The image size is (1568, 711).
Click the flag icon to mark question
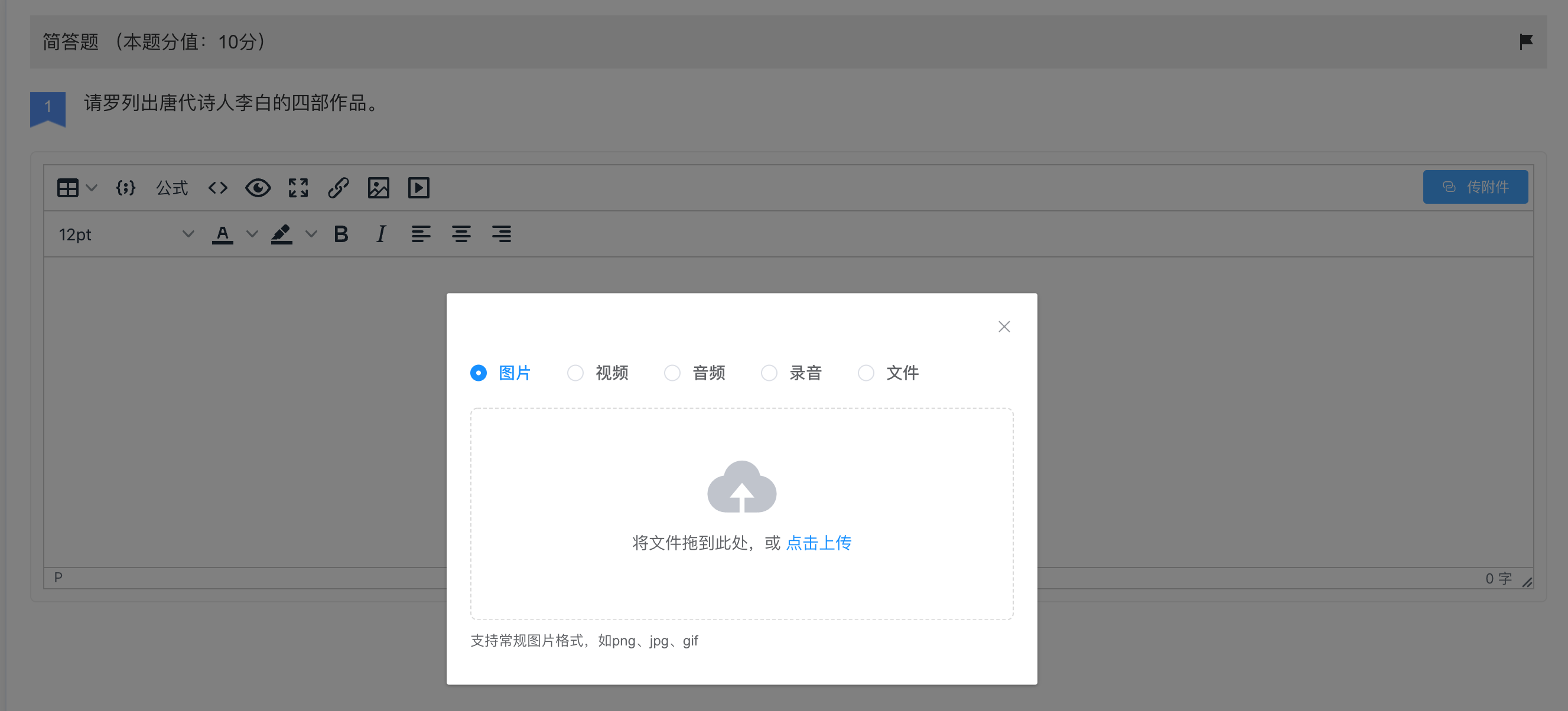coord(1526,41)
